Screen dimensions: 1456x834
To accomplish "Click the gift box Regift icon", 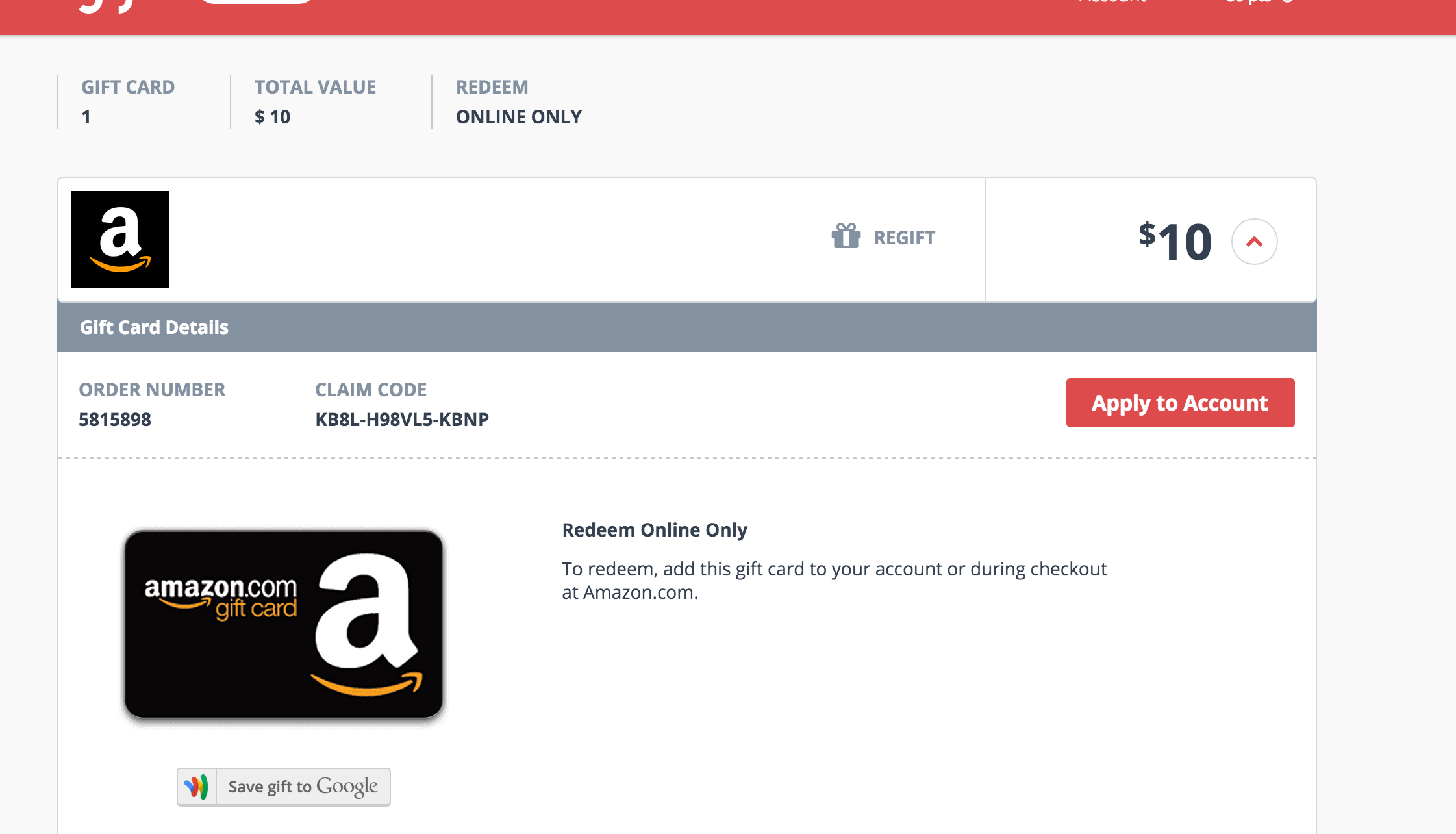I will 846,236.
